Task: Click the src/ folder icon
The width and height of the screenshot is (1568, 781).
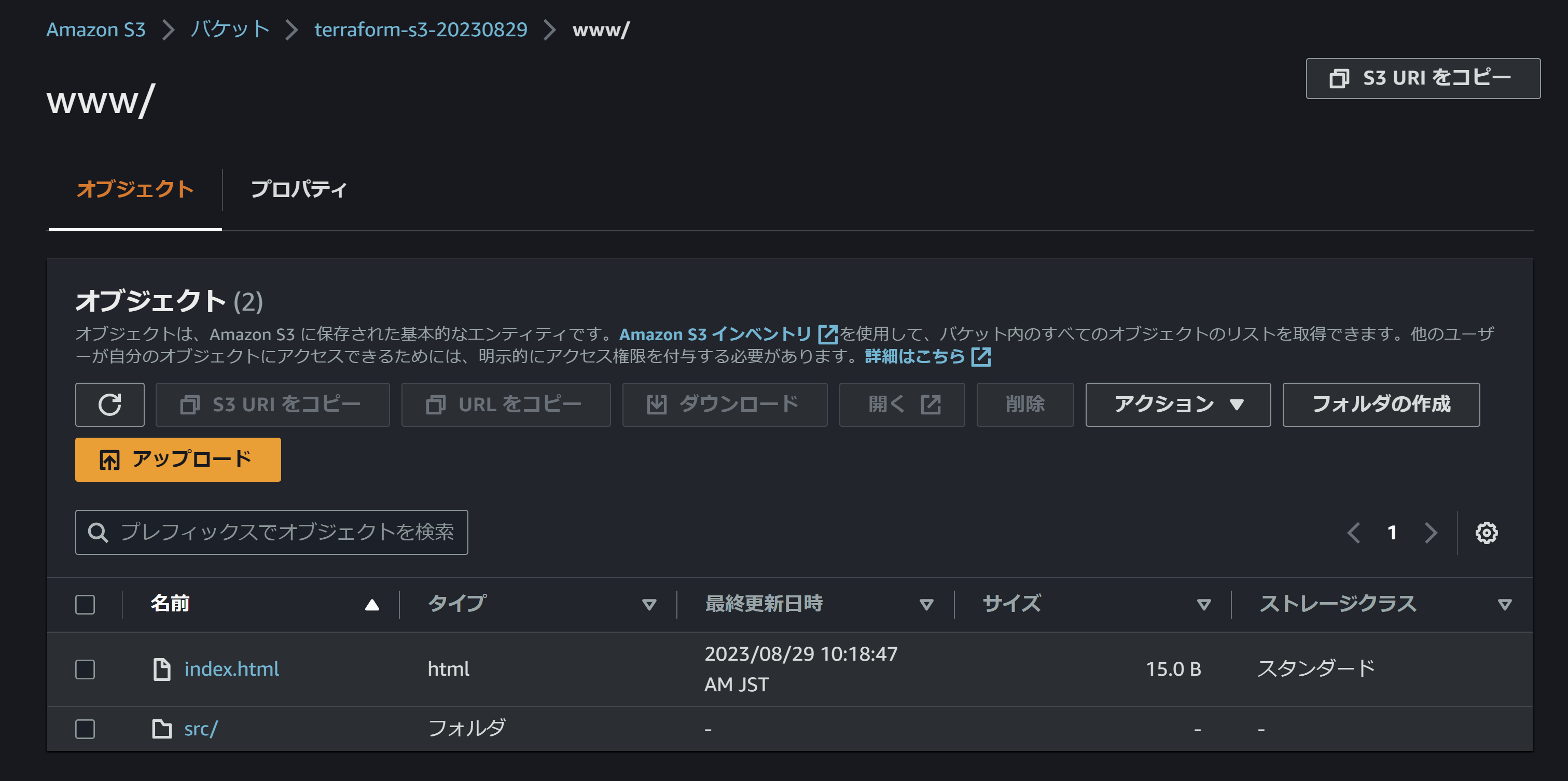Action: 161,729
